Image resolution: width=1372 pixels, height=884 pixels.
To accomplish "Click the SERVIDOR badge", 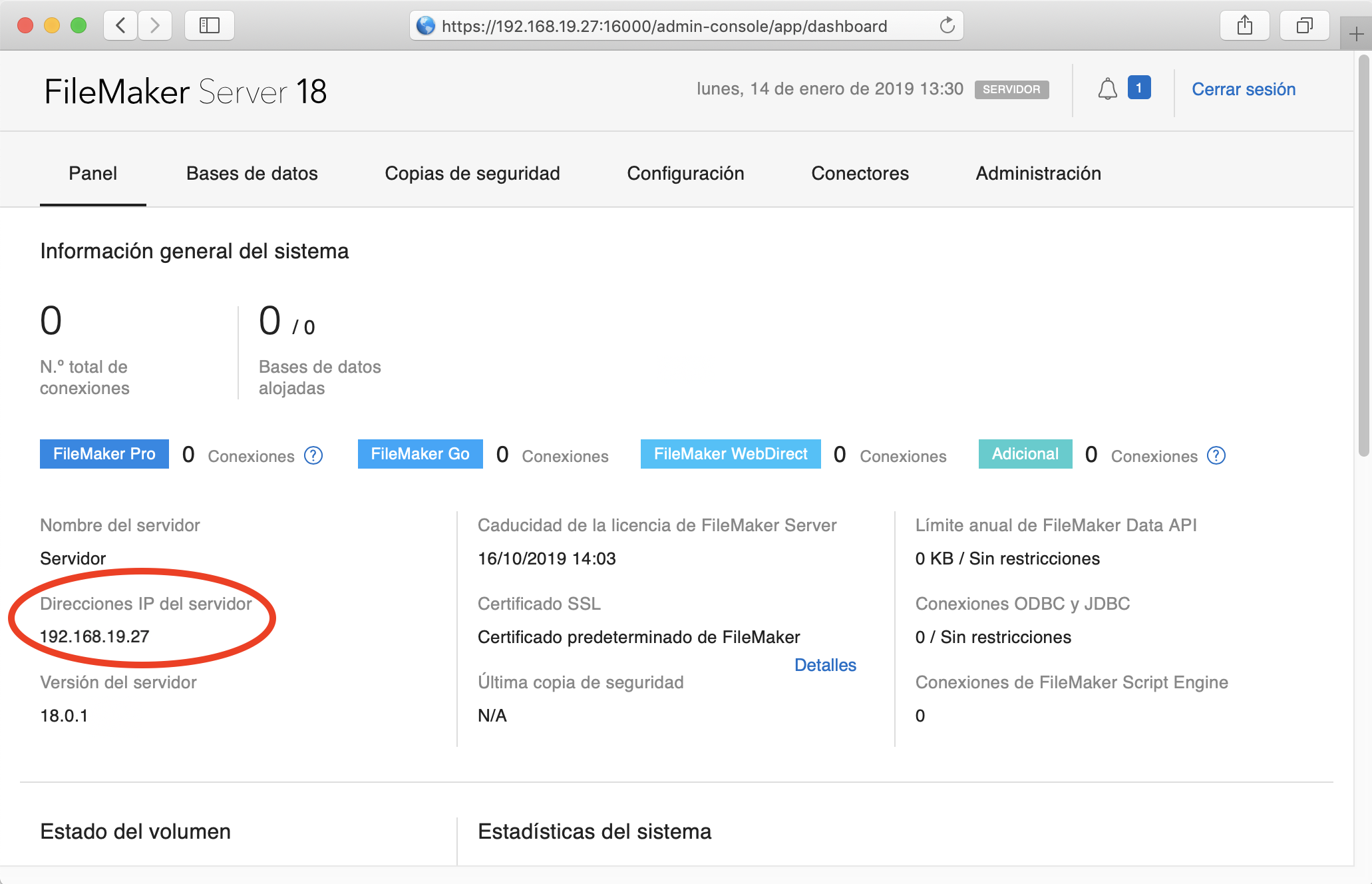I will (1011, 89).
